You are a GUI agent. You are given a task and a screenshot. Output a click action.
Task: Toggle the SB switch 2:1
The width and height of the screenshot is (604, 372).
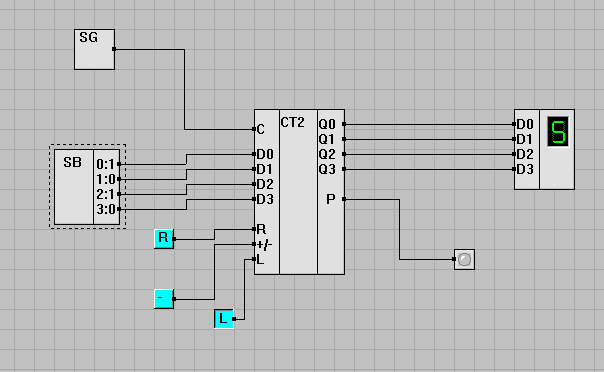click(x=107, y=194)
